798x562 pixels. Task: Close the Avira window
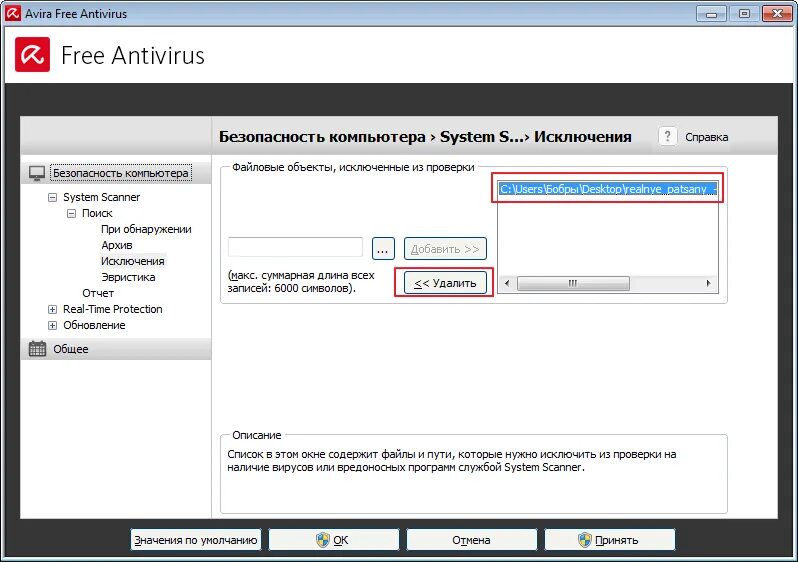tap(777, 14)
